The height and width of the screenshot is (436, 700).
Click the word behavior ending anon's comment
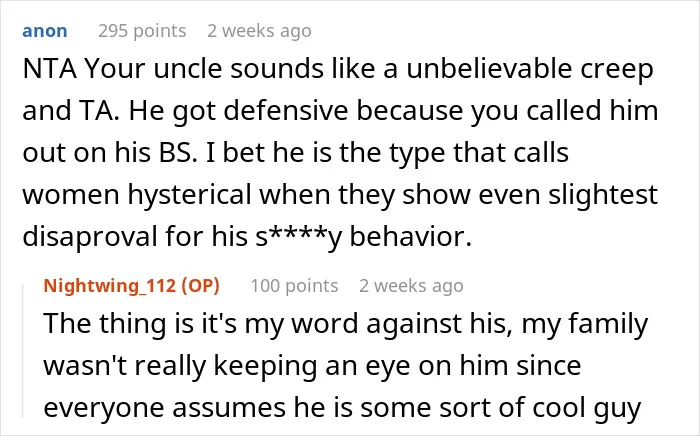click(x=410, y=237)
